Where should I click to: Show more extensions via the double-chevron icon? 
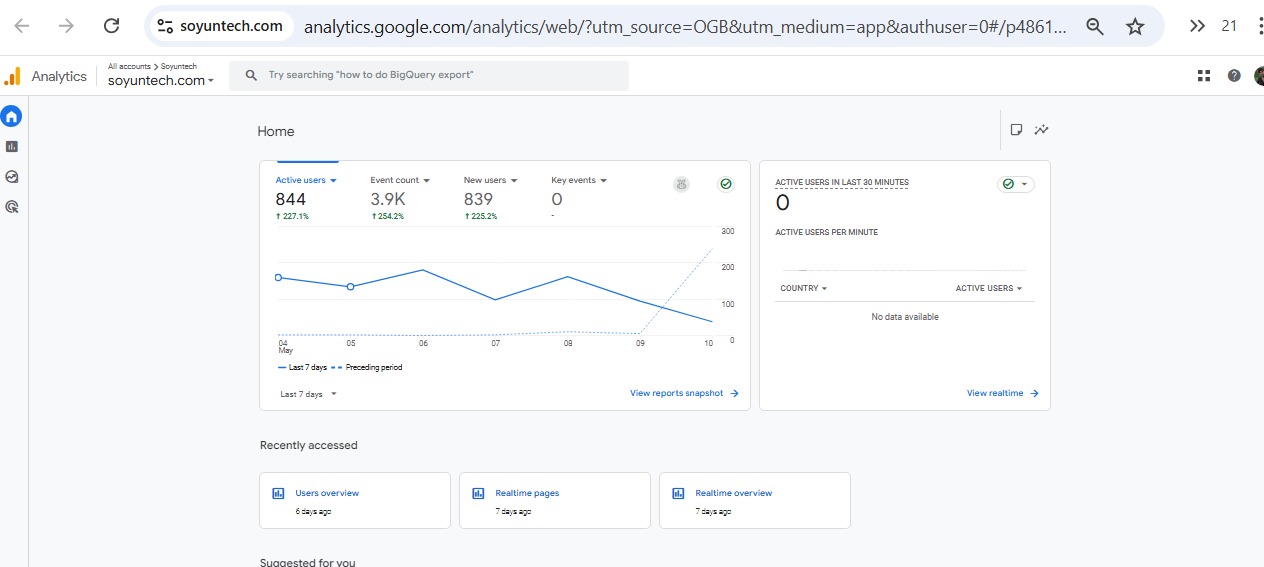[1197, 26]
